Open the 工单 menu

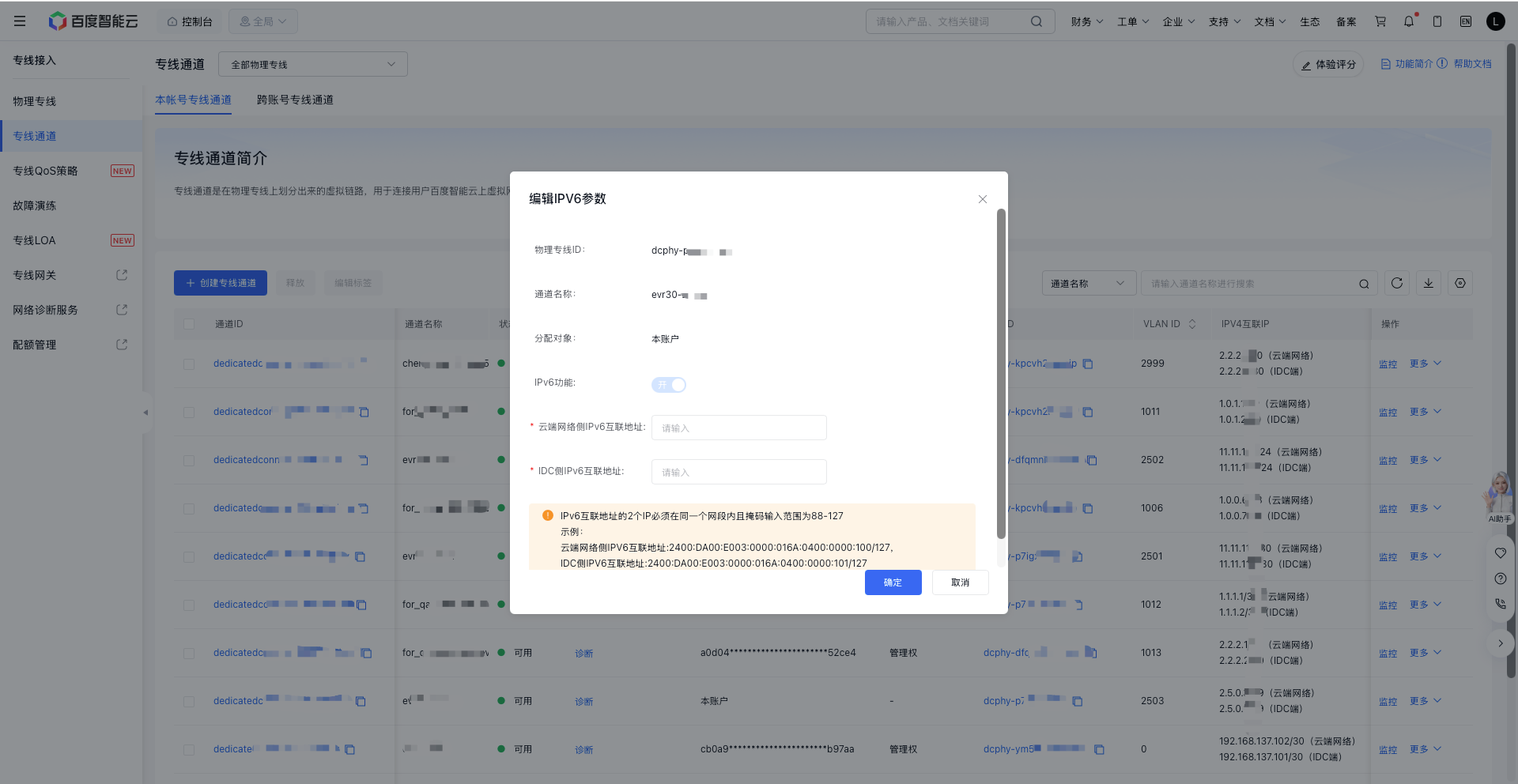(1133, 21)
